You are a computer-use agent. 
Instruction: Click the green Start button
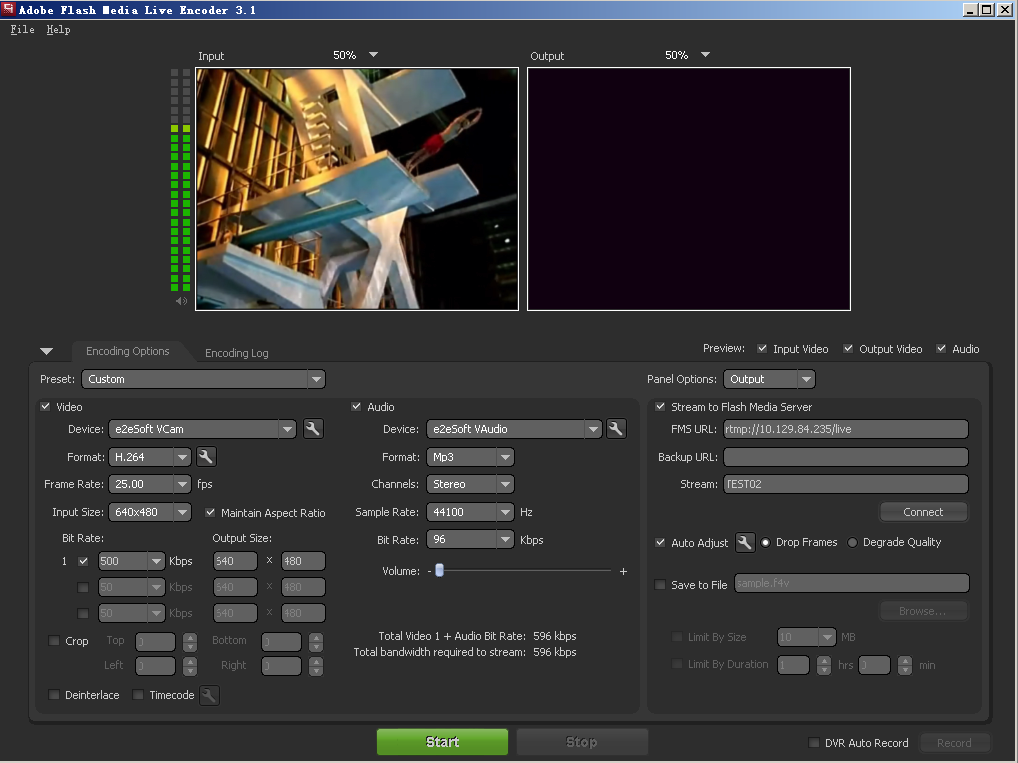[x=442, y=742]
